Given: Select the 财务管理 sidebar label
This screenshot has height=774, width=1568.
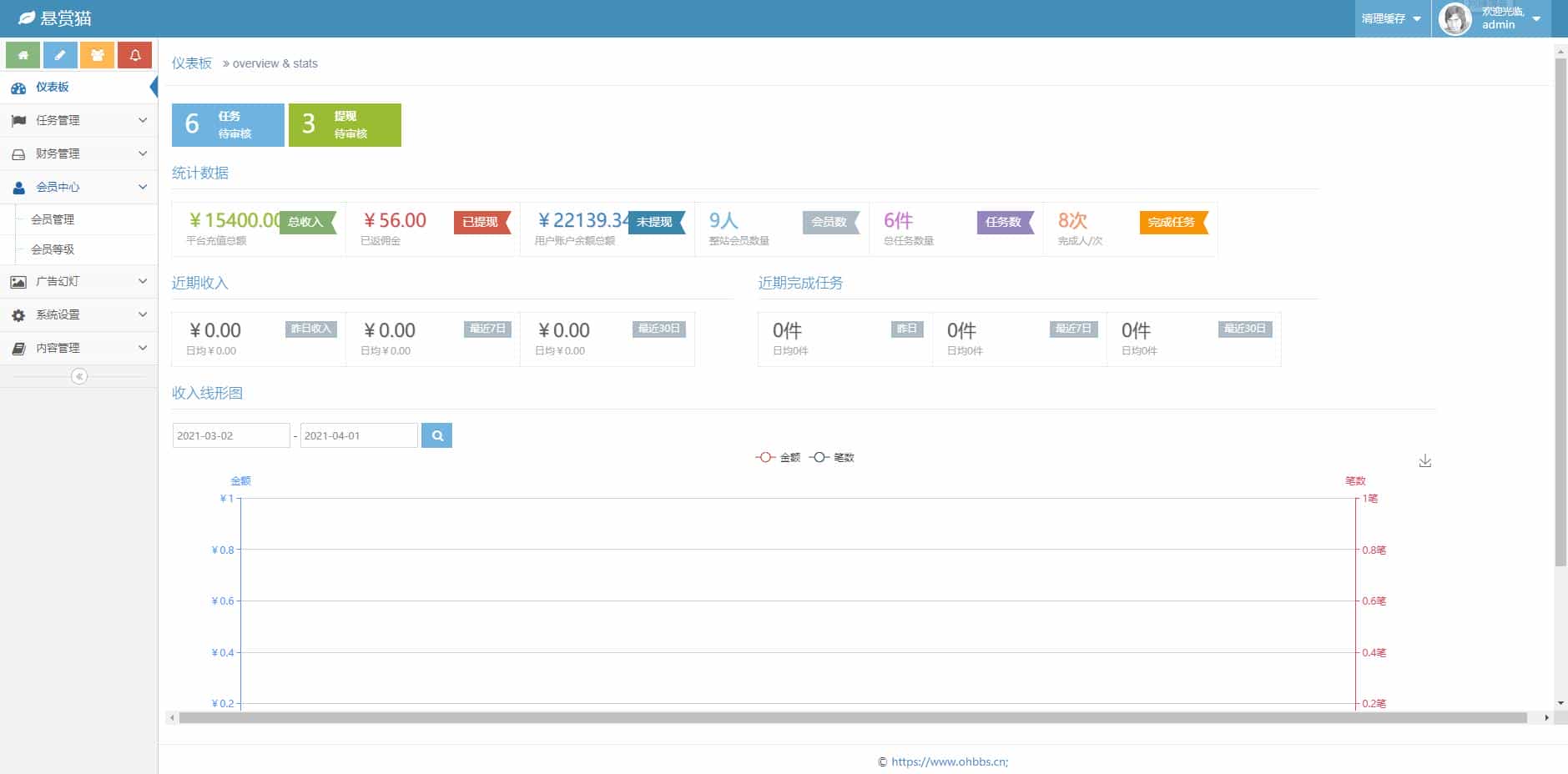Looking at the screenshot, I should [x=58, y=153].
